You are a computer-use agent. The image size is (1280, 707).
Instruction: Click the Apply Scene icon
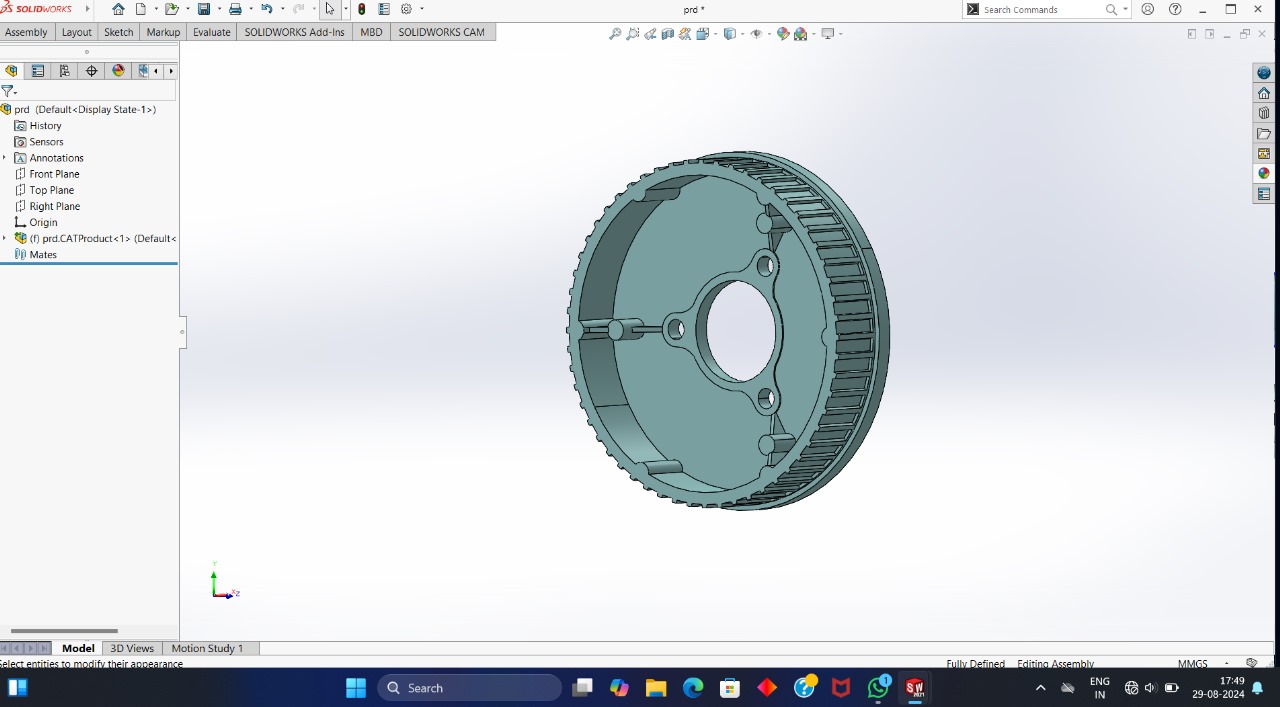tap(800, 34)
